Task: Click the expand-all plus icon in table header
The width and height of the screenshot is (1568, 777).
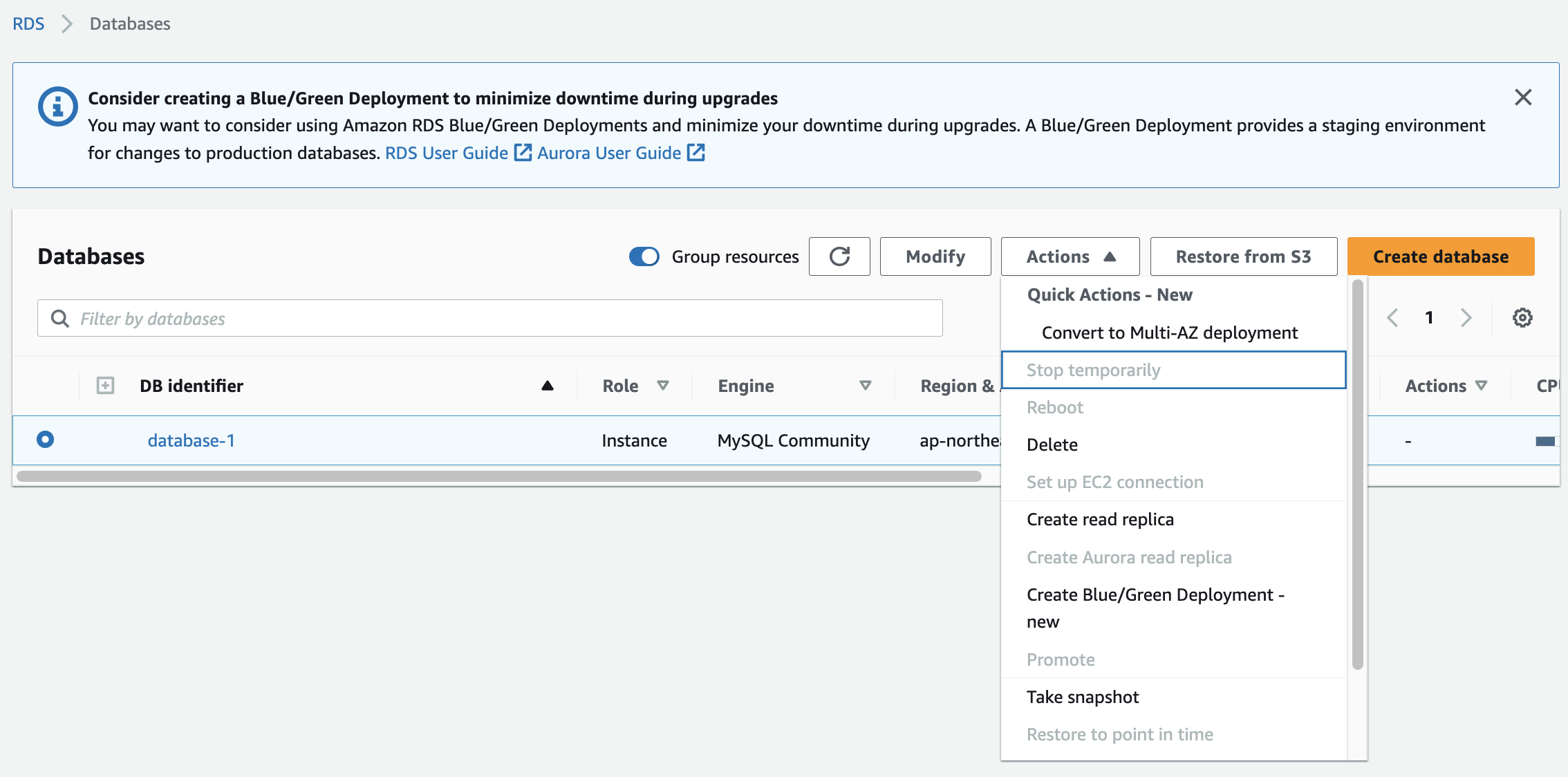Action: [105, 386]
